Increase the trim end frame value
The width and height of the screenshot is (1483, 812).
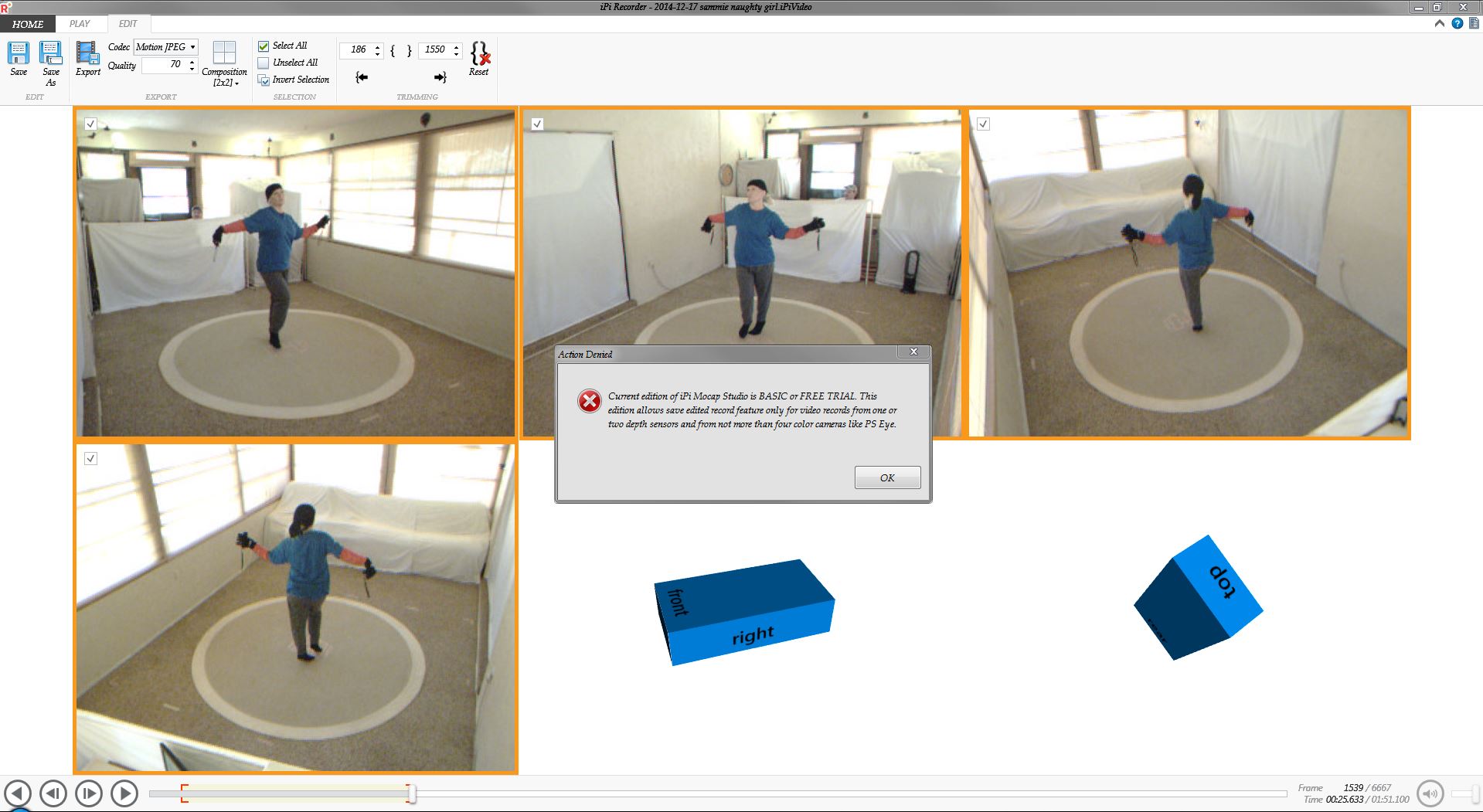tap(457, 46)
